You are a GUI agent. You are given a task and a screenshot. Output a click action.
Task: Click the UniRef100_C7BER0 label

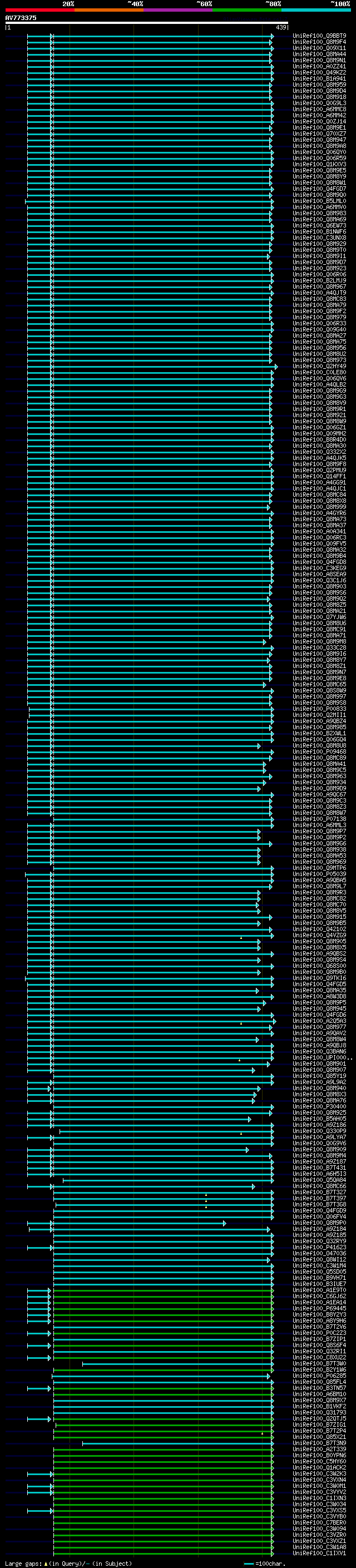coord(319,1523)
